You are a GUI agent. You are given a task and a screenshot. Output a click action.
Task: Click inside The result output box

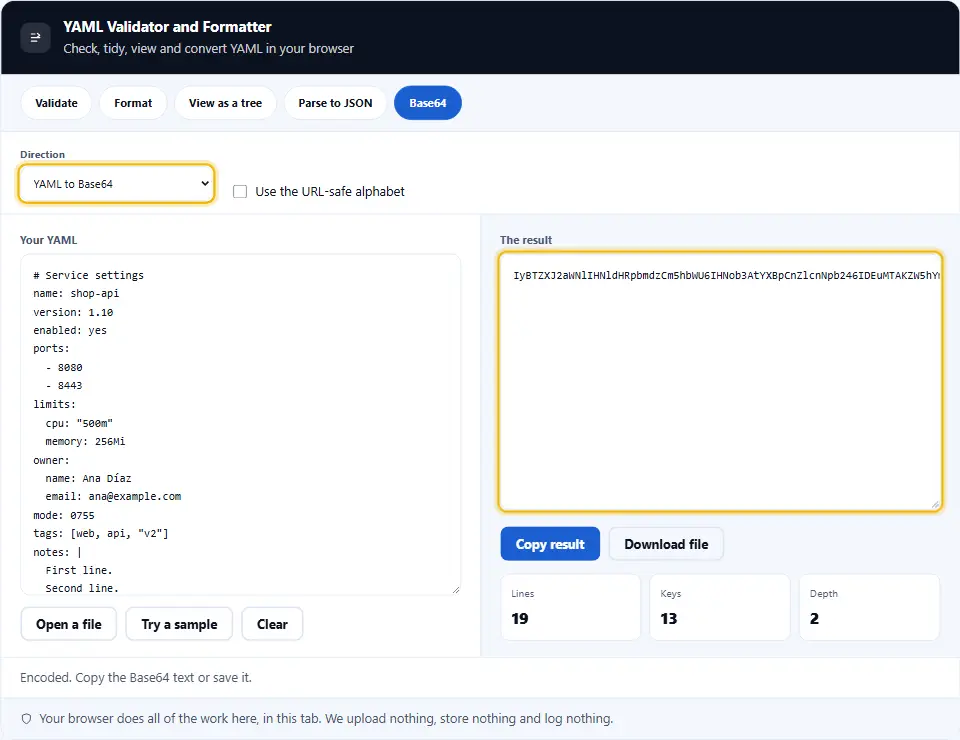721,381
